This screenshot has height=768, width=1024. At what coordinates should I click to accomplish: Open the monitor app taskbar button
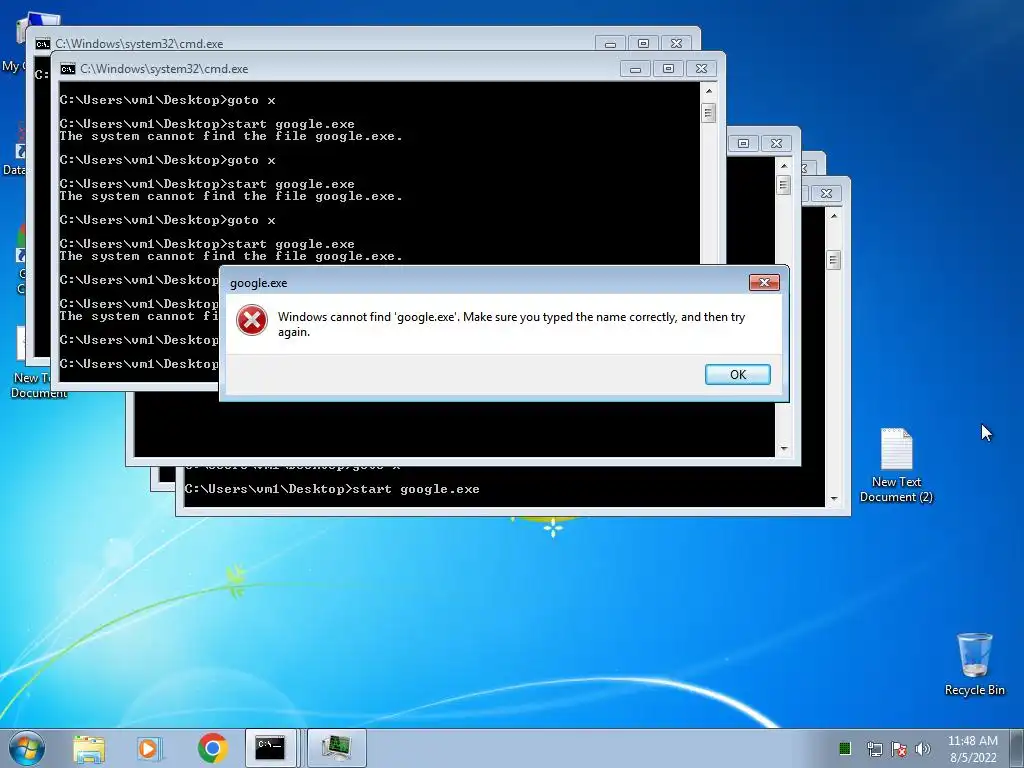pyautogui.click(x=336, y=748)
